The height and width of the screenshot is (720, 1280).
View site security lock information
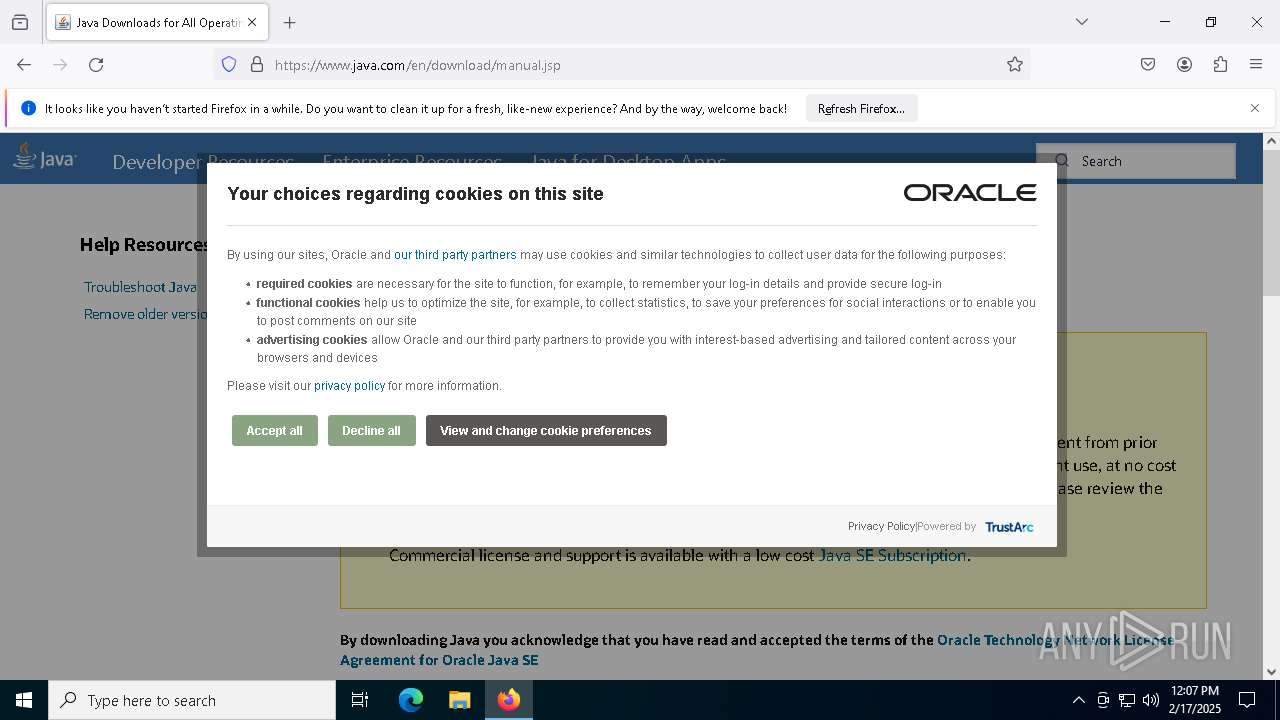point(257,65)
